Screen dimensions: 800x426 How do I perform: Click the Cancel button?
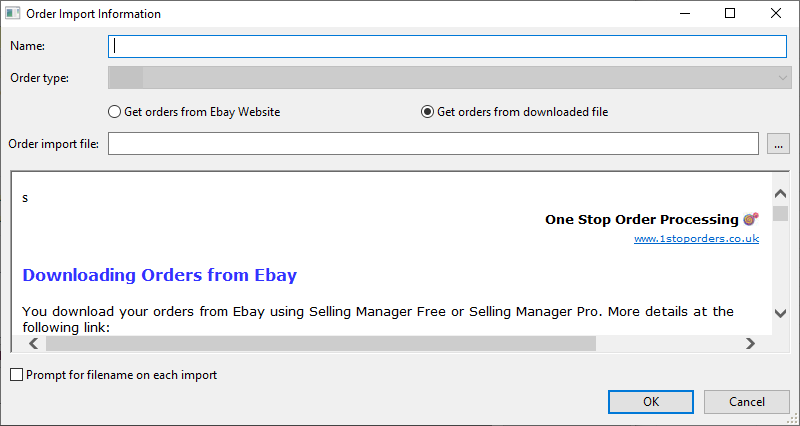(x=746, y=402)
